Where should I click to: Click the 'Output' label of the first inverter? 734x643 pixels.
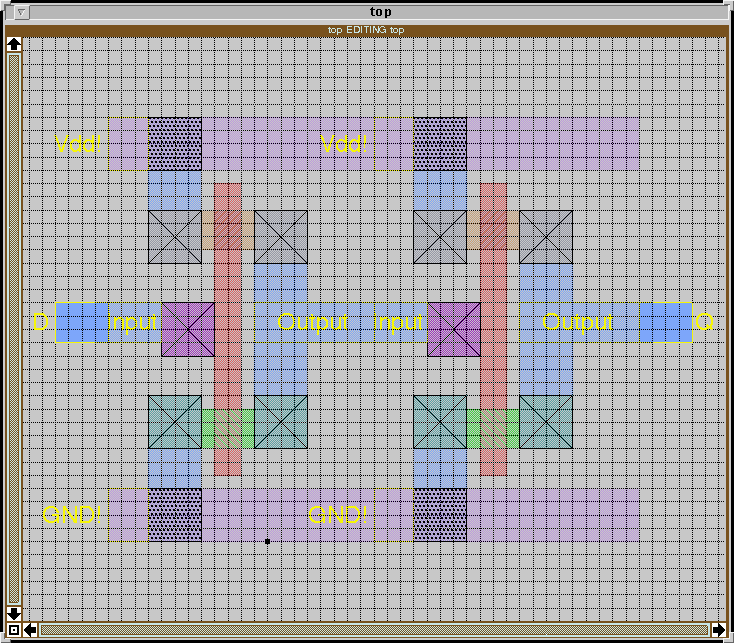(x=312, y=322)
